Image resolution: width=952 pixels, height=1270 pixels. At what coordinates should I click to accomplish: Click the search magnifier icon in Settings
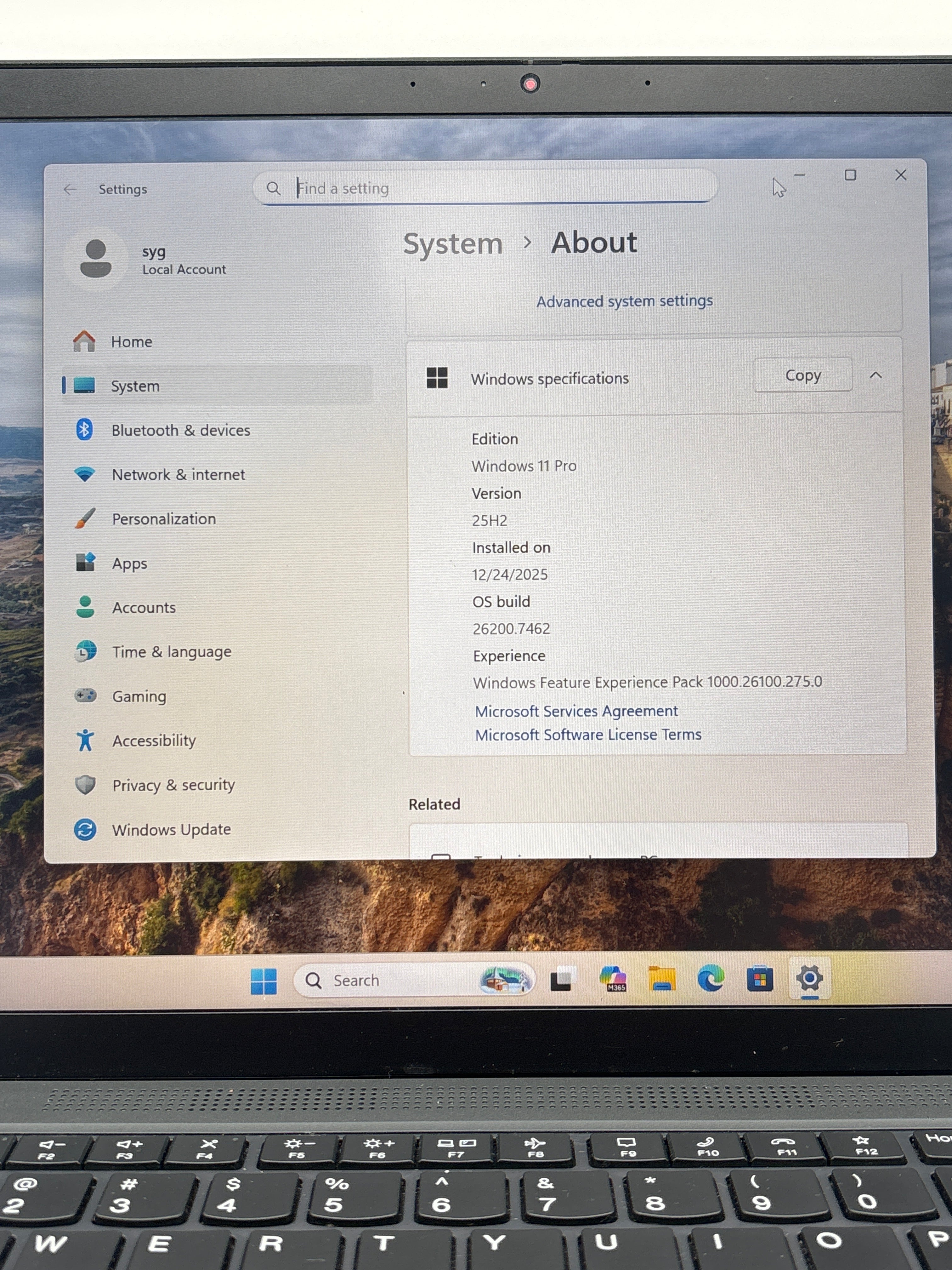click(273, 188)
